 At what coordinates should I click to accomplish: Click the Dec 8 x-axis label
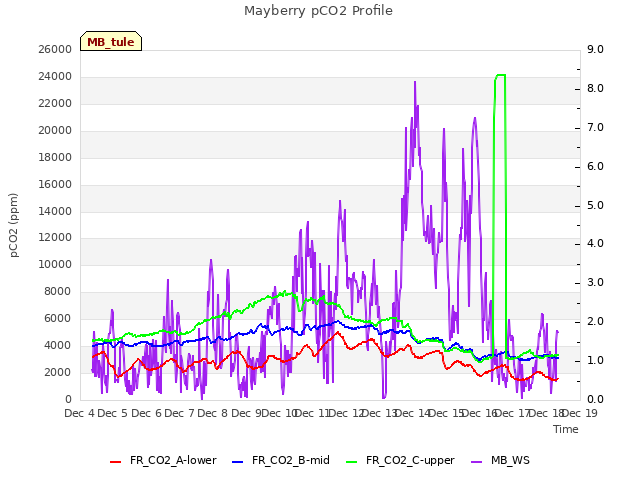tap(212, 413)
